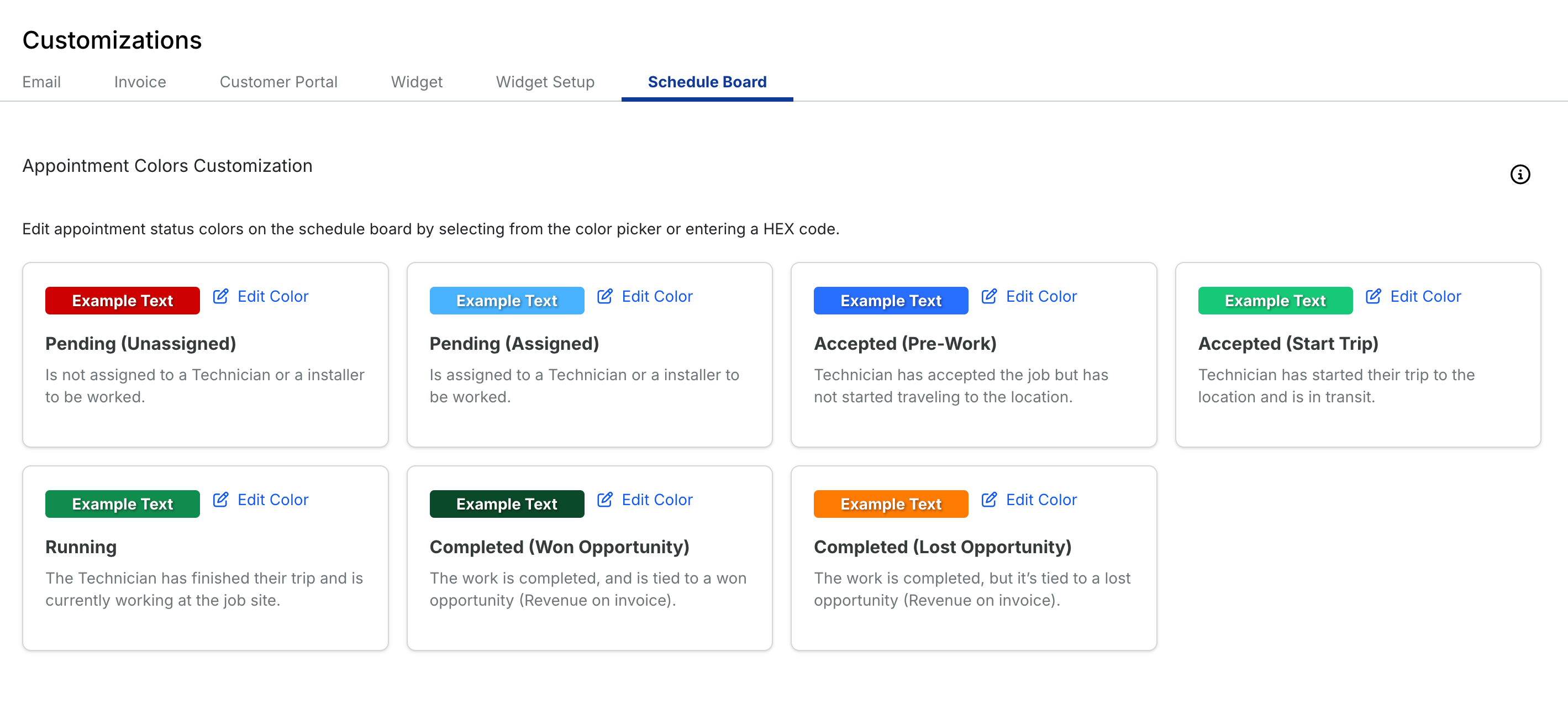The width and height of the screenshot is (1568, 714).
Task: Click the HEX code instruction sentence
Action: 431,229
